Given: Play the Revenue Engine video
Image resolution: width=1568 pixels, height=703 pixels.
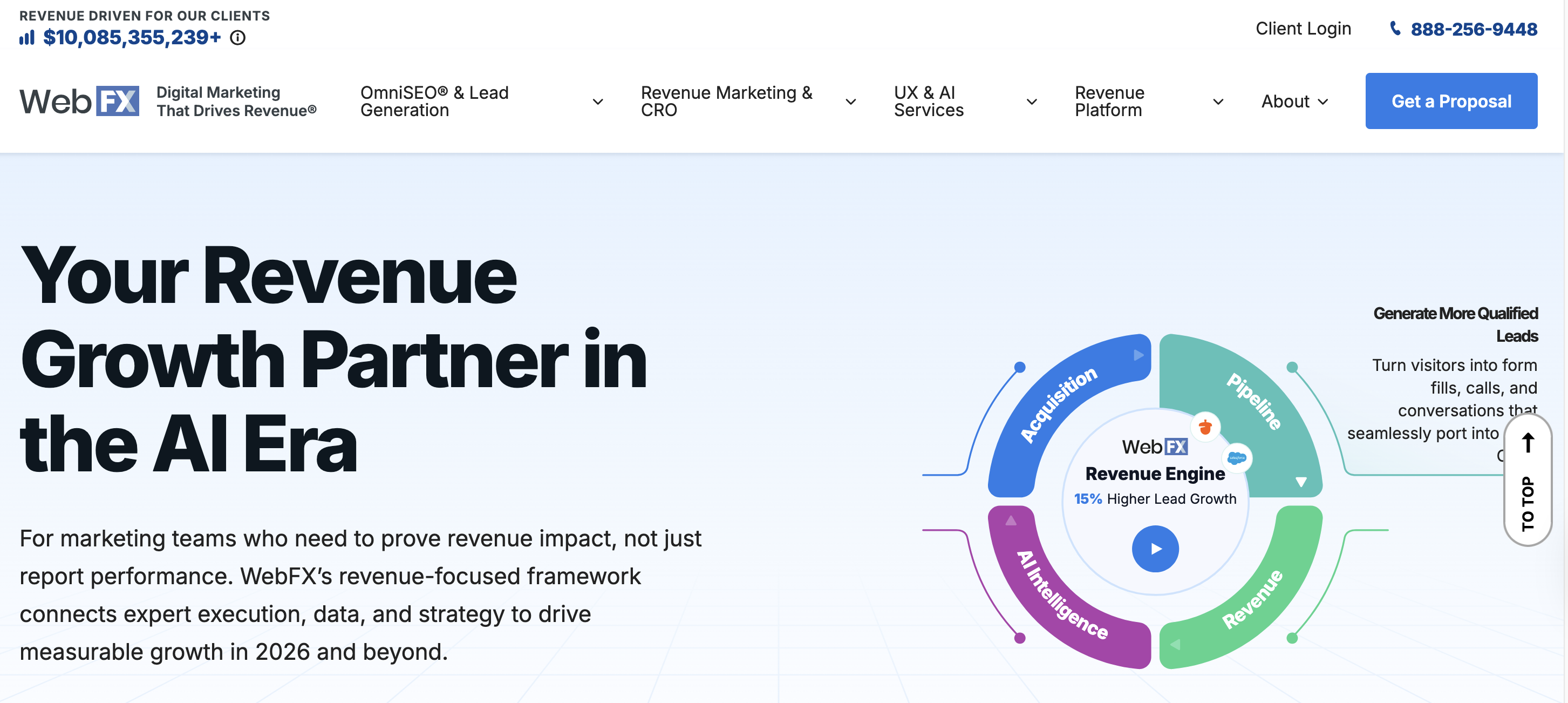Looking at the screenshot, I should tap(1155, 548).
